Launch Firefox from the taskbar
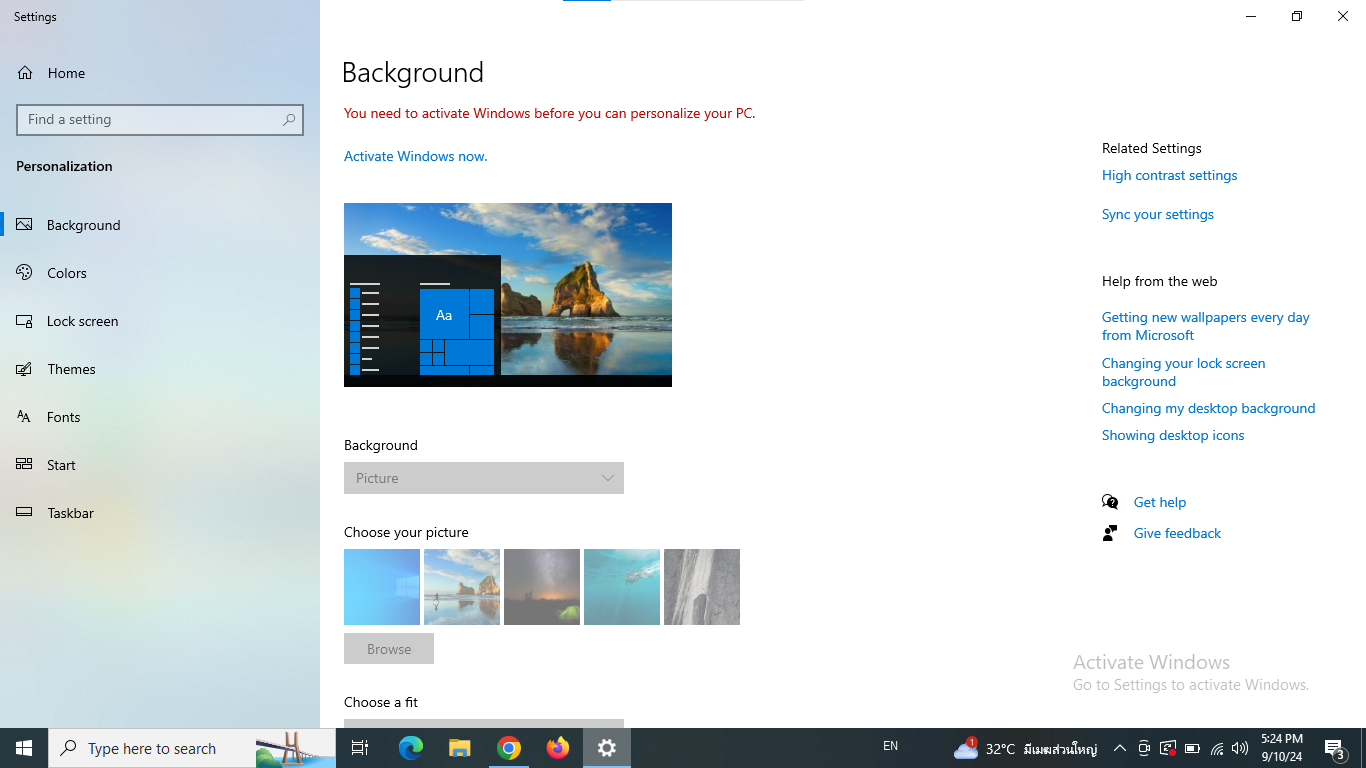1366x768 pixels. (558, 748)
